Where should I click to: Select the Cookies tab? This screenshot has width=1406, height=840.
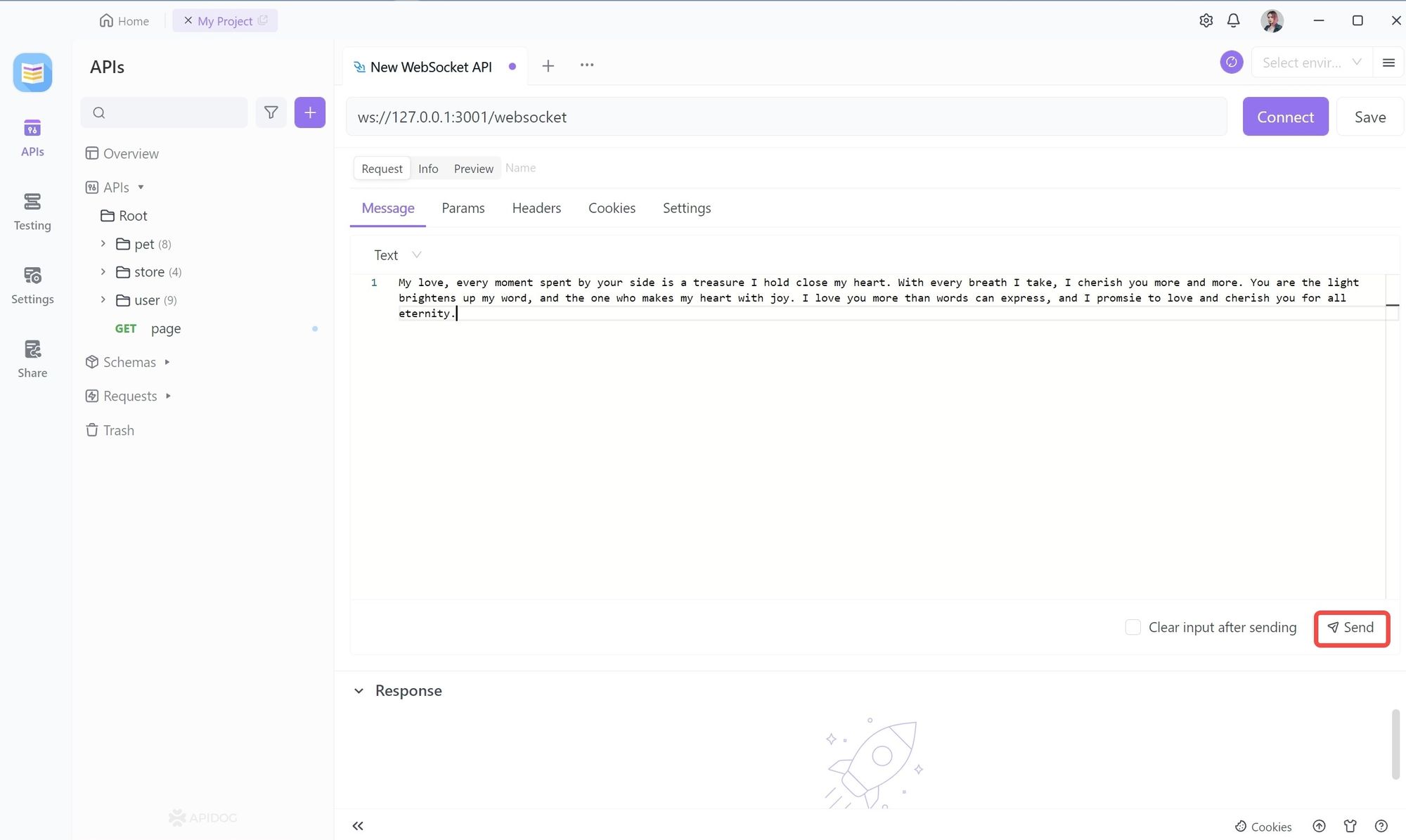612,208
